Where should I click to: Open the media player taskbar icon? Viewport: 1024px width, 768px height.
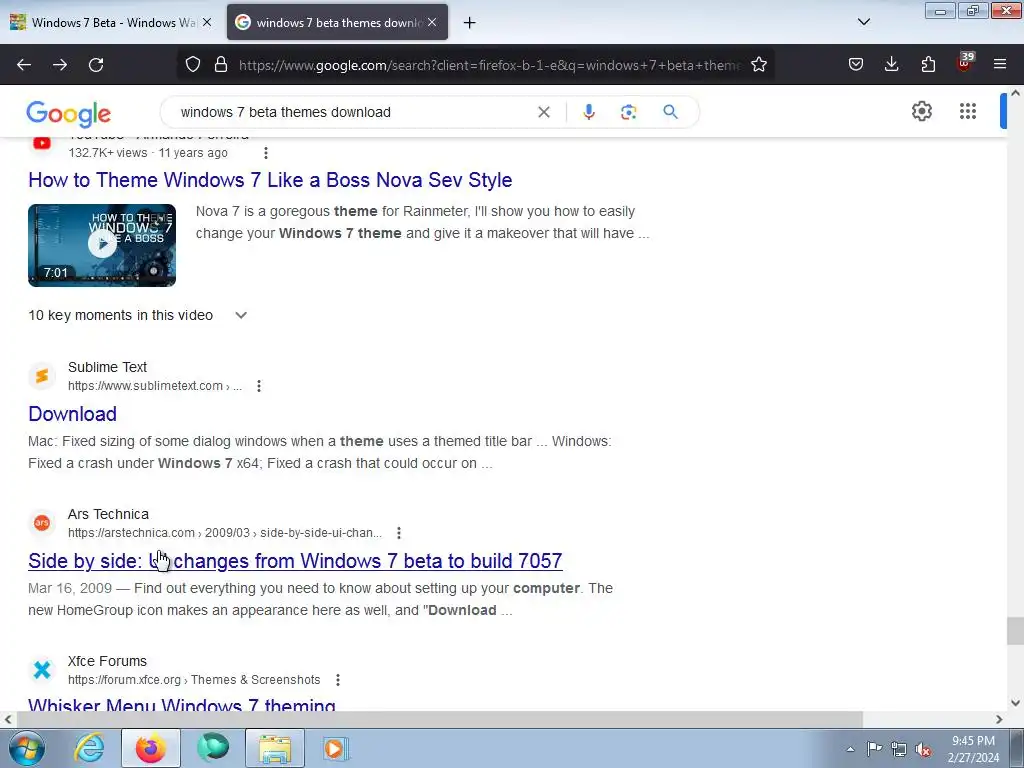pyautogui.click(x=336, y=748)
